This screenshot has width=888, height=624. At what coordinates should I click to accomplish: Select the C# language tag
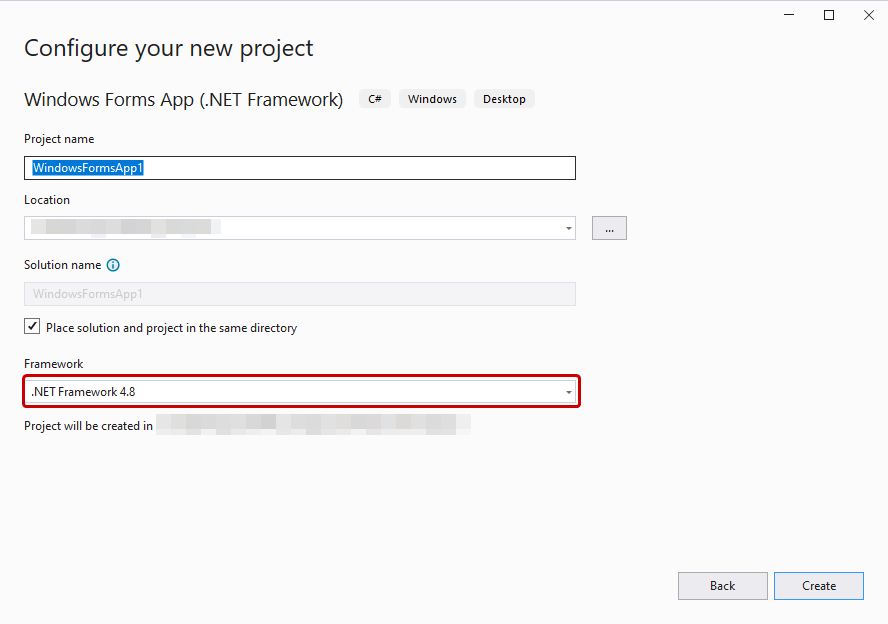(x=374, y=99)
